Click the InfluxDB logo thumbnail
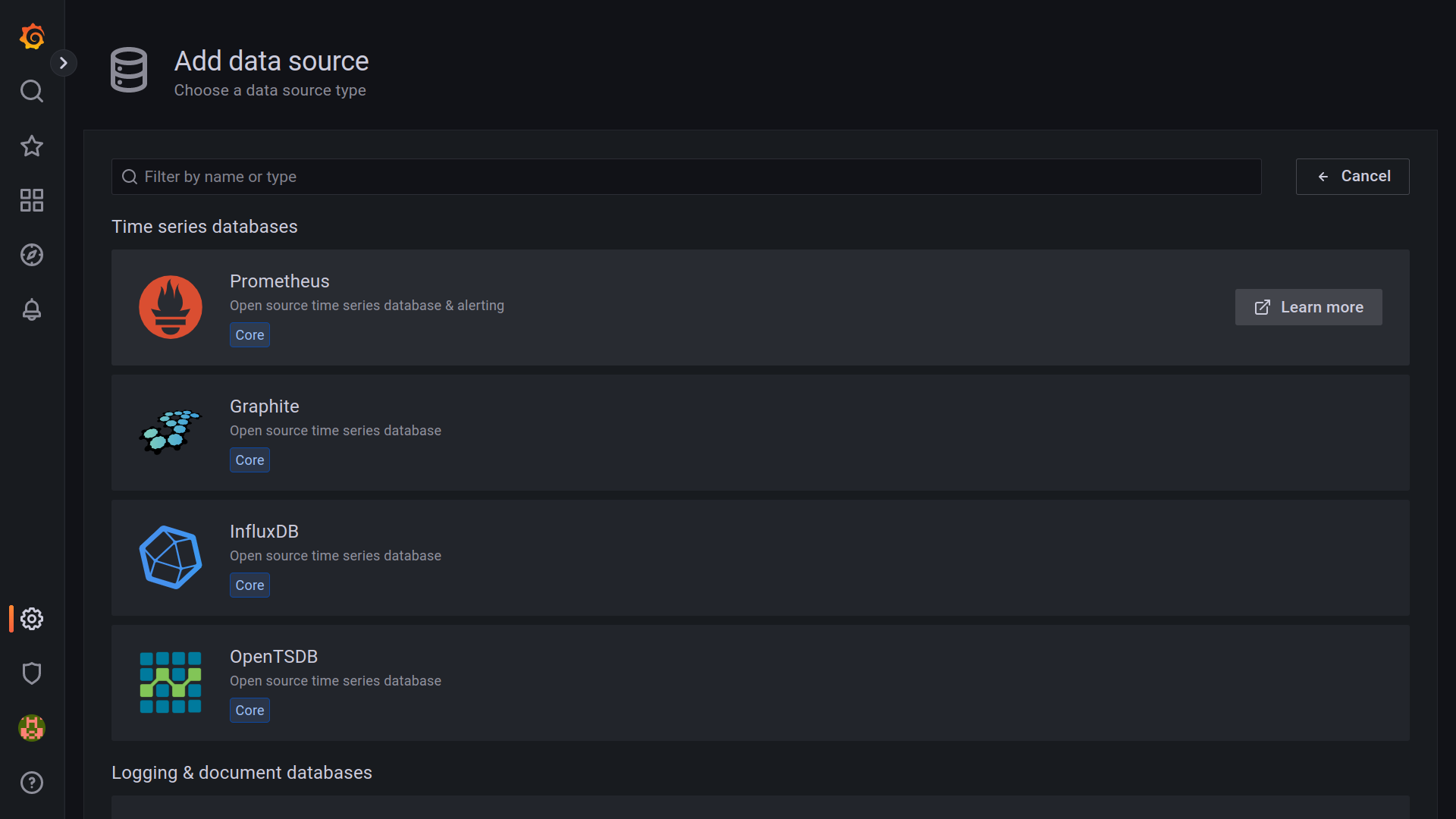 click(x=171, y=557)
